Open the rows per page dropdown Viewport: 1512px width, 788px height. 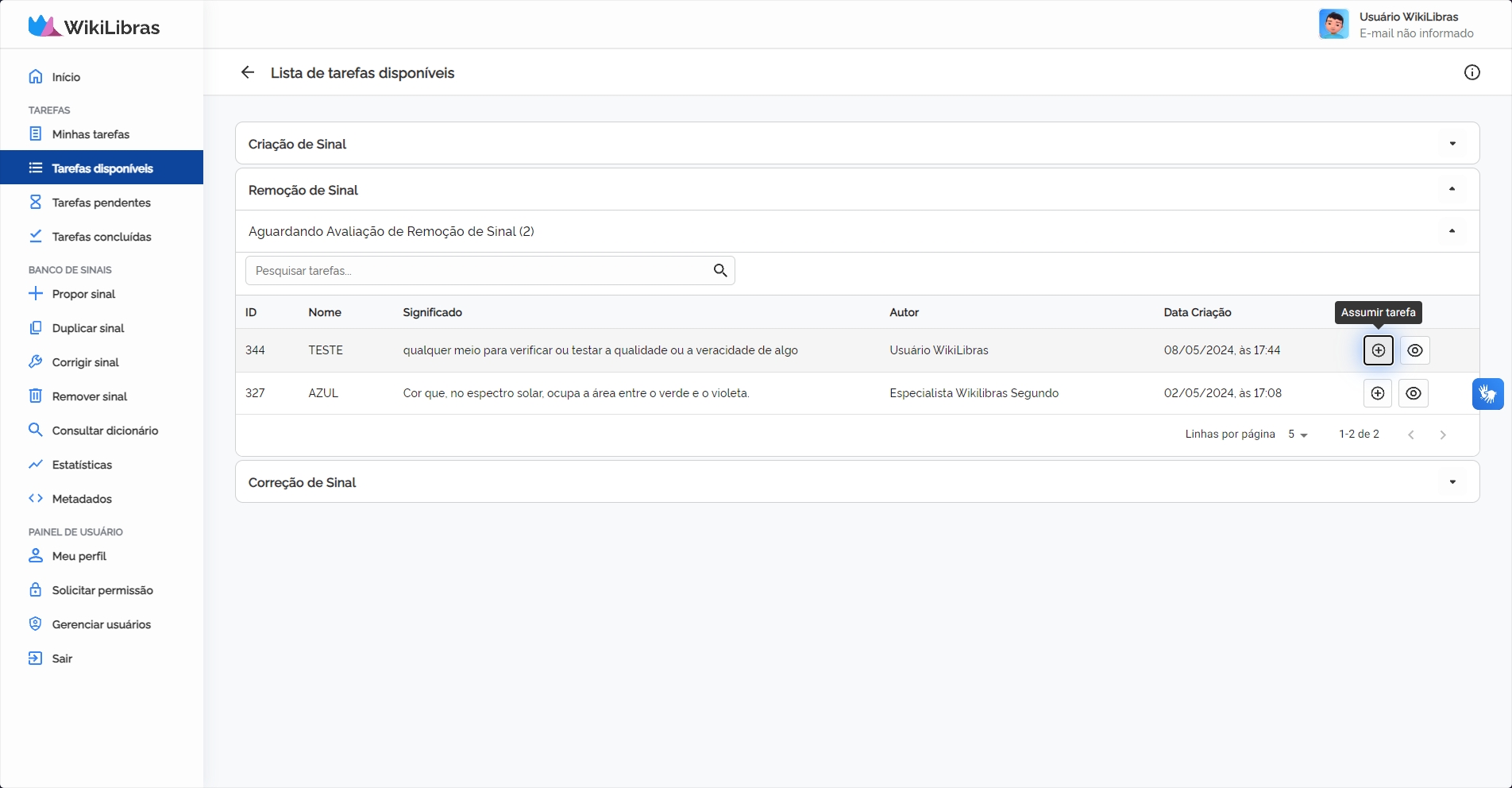[1298, 435]
